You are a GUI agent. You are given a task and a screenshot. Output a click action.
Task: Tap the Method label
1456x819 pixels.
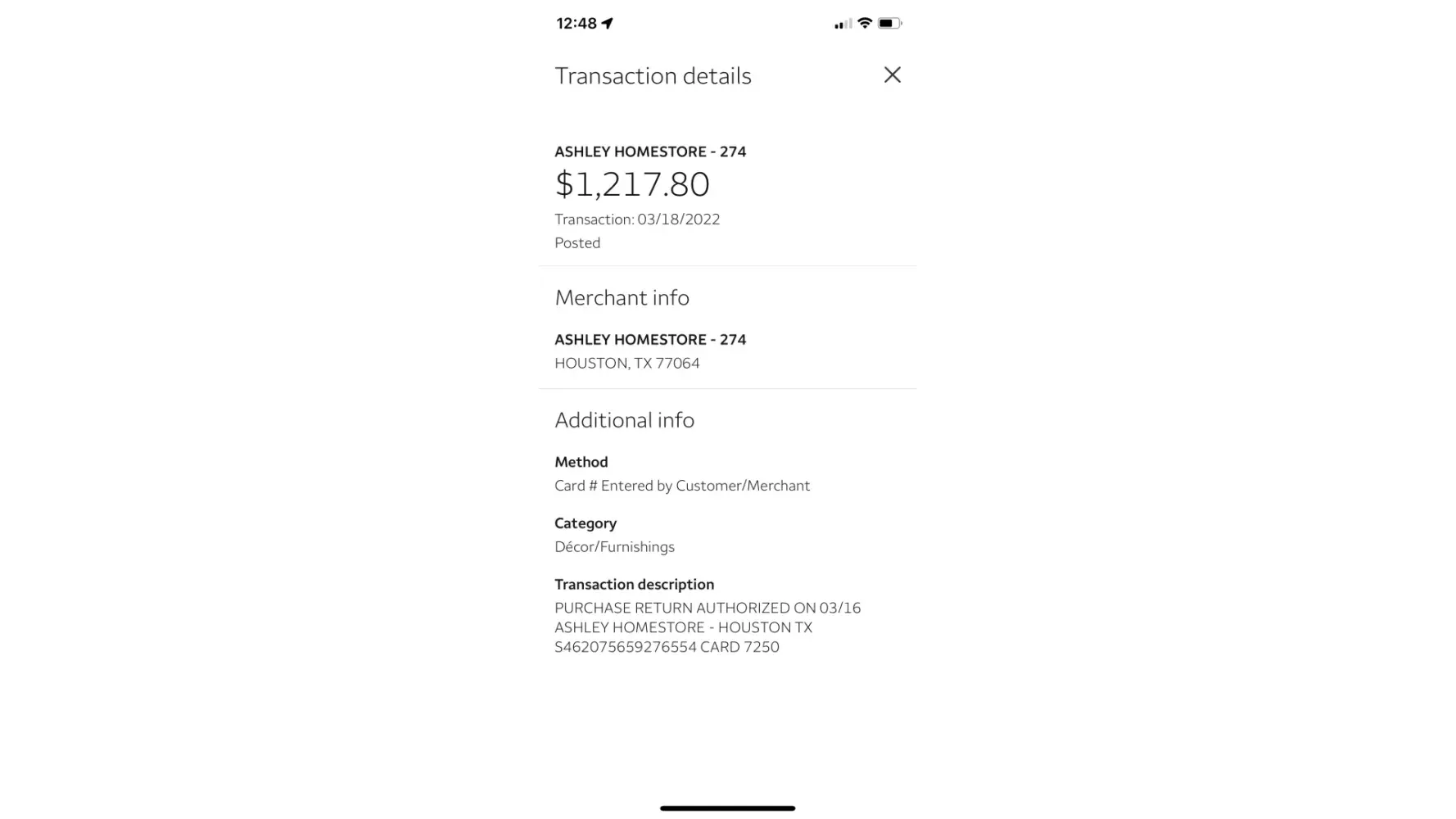pos(581,462)
